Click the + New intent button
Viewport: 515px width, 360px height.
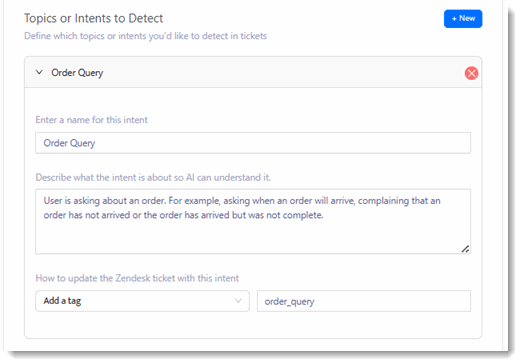tap(463, 19)
